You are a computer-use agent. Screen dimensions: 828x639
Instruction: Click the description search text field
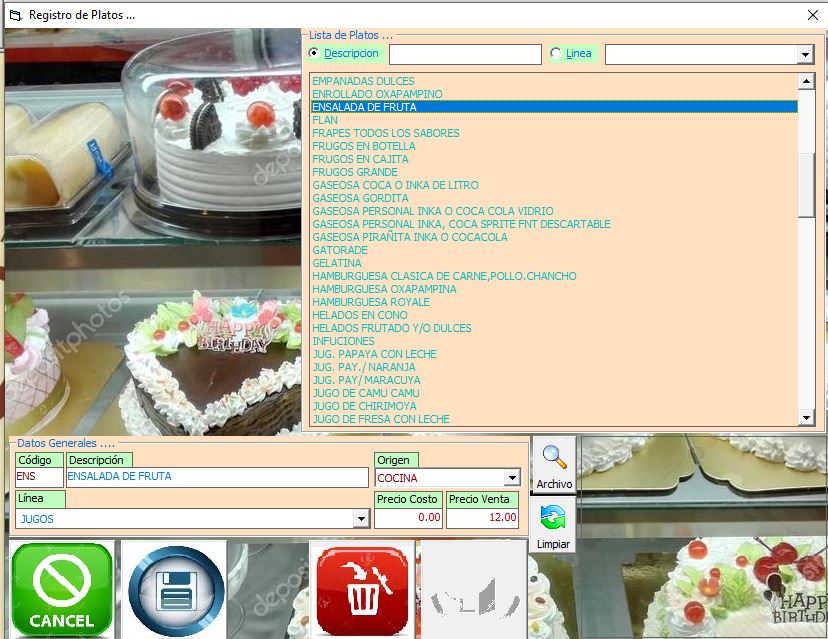(x=464, y=55)
